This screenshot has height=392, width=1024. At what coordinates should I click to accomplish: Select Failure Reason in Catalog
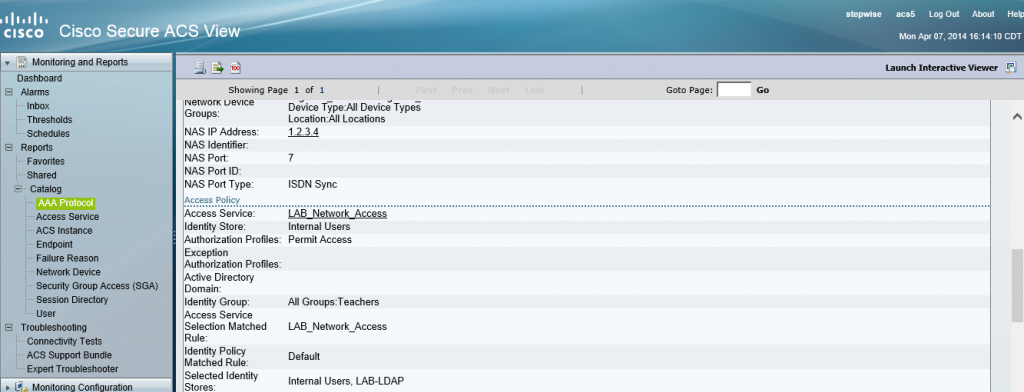(67, 258)
